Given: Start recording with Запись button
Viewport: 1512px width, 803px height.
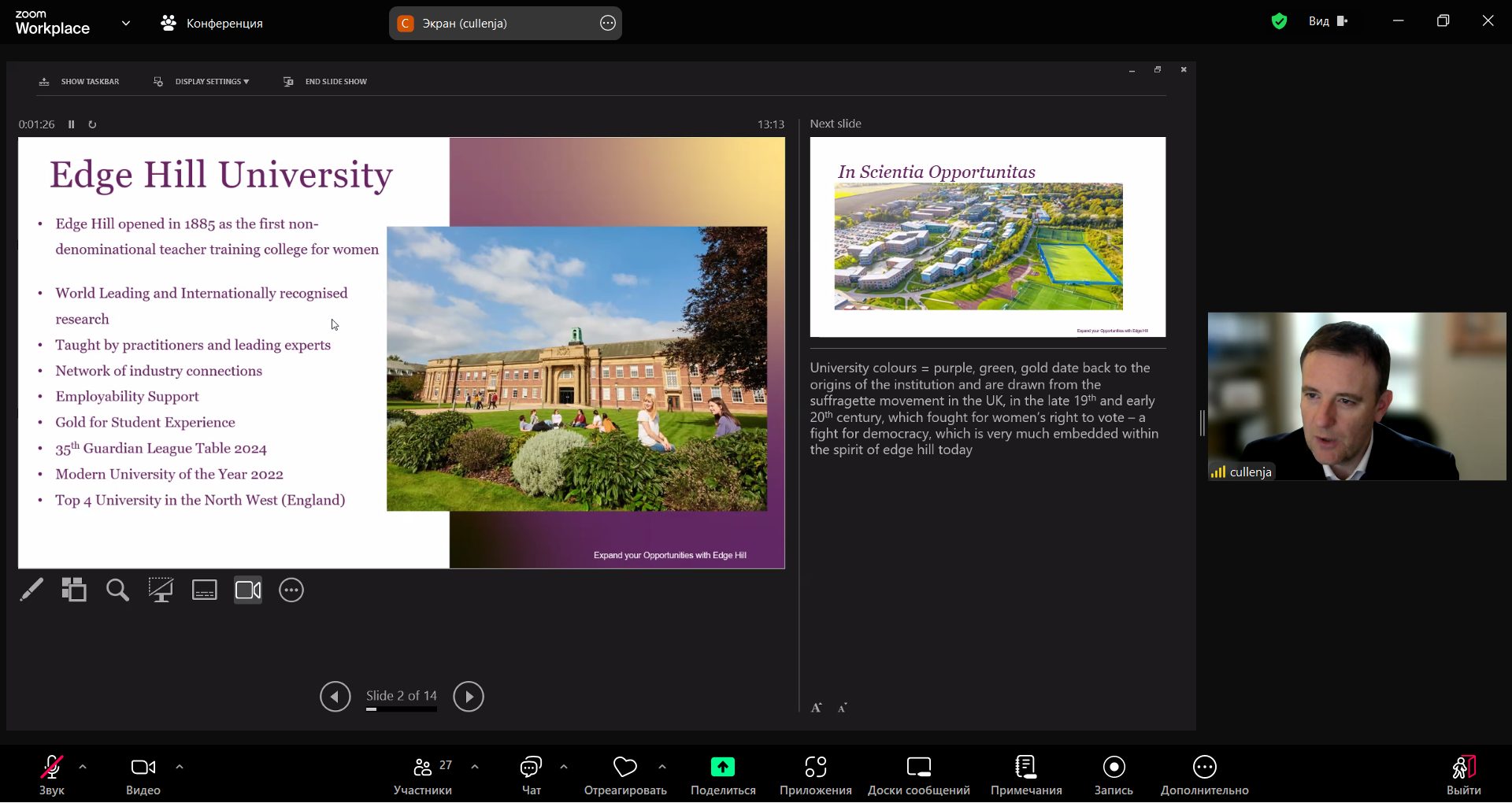Looking at the screenshot, I should (x=1114, y=775).
